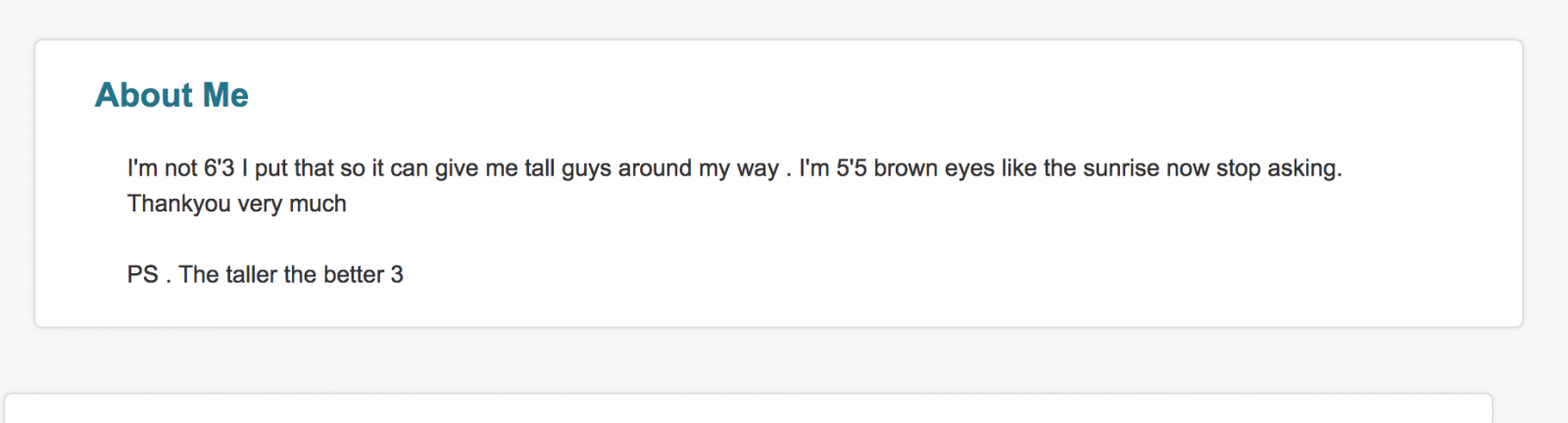Screen dimensions: 1568x423
Task: Click the words "around my way"
Action: (x=698, y=168)
